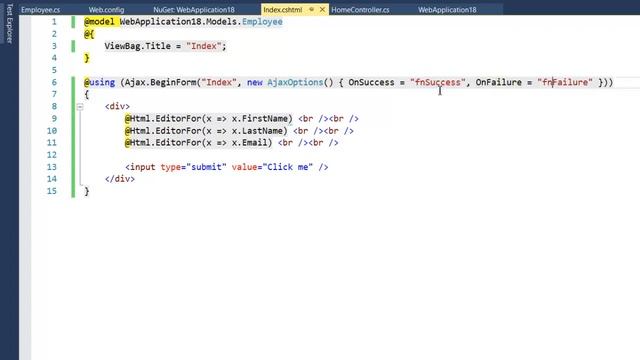Open the Test Explorer side panel
The width and height of the screenshot is (640, 360).
point(9,23)
